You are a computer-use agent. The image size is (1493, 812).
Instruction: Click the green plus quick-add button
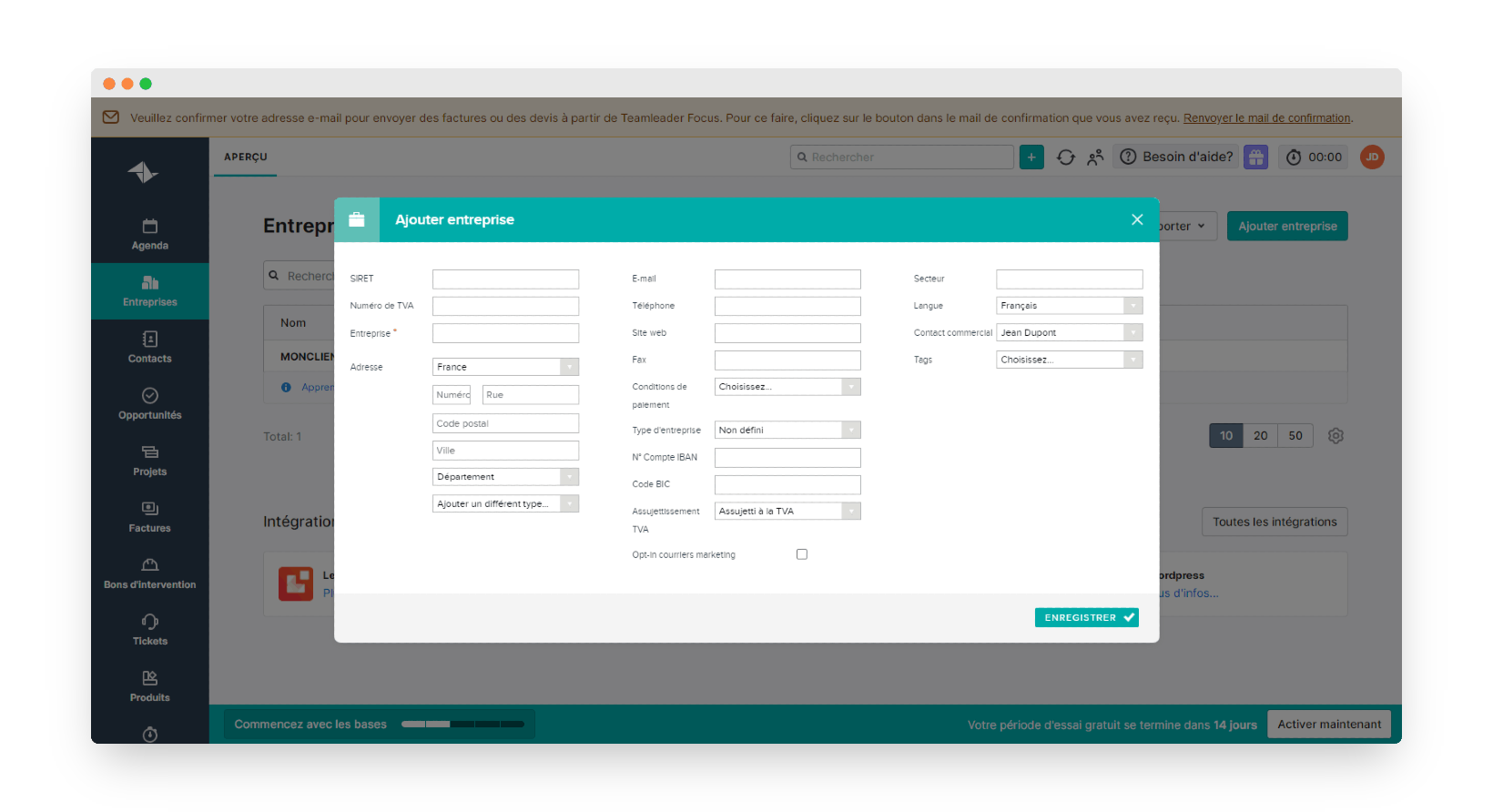click(1031, 157)
